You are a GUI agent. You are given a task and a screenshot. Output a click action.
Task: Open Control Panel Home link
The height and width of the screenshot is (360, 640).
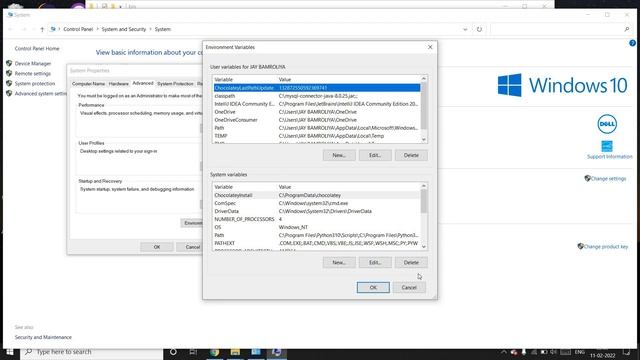click(37, 49)
